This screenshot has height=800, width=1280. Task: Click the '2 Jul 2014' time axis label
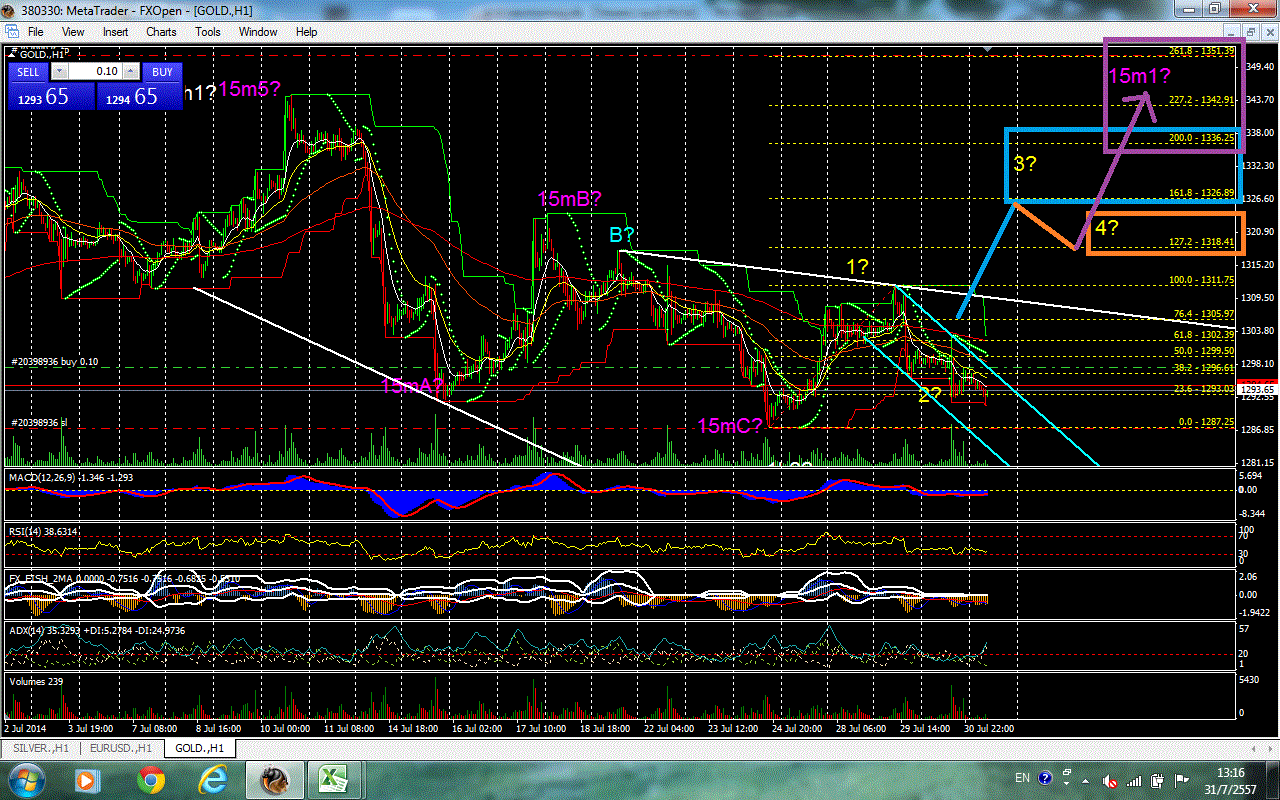26,729
